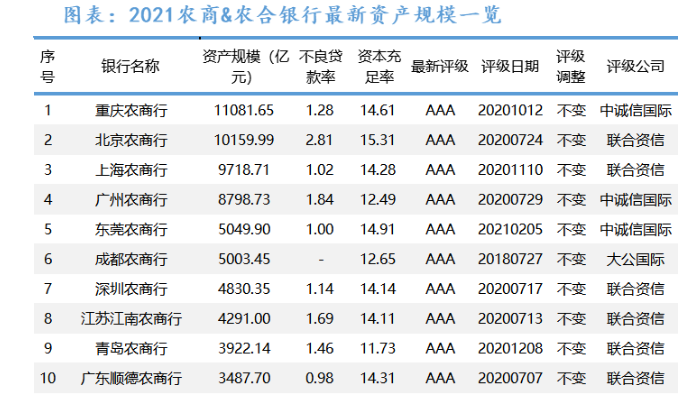Click asset value 3922.14

(244, 348)
